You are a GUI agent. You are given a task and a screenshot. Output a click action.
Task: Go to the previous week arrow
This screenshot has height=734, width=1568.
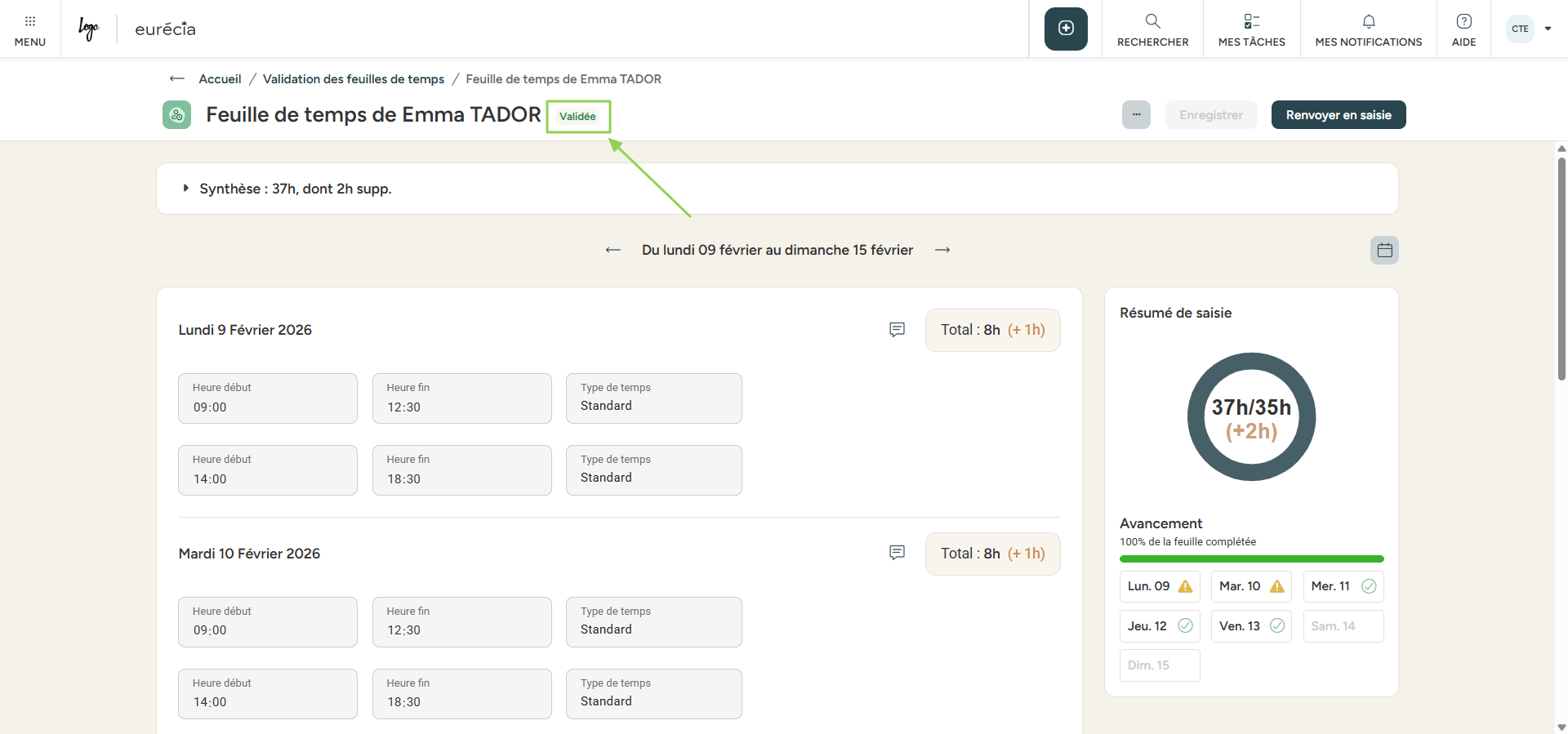pyautogui.click(x=613, y=250)
